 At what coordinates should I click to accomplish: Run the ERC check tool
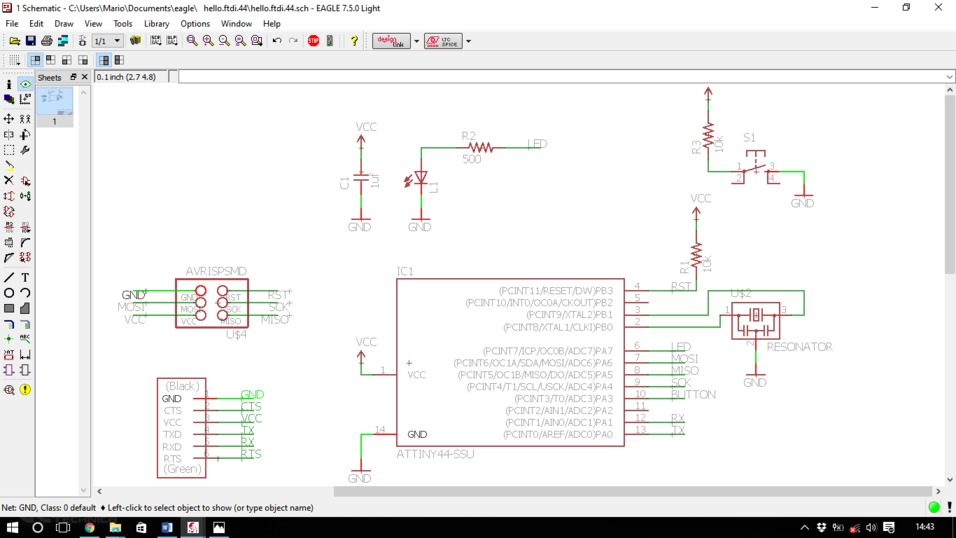coord(9,389)
